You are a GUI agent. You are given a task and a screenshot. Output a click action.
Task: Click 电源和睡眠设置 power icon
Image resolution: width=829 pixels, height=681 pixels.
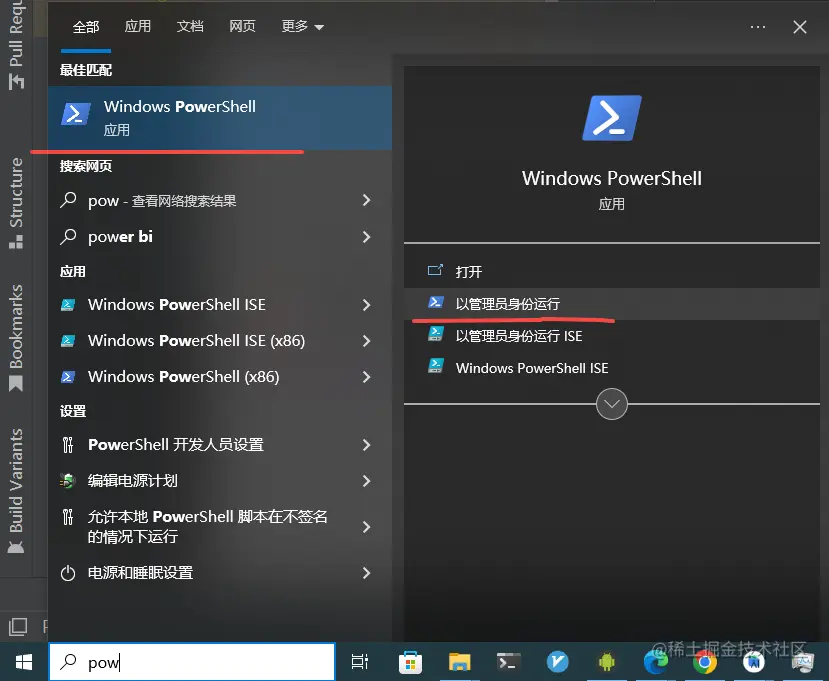pyautogui.click(x=68, y=573)
